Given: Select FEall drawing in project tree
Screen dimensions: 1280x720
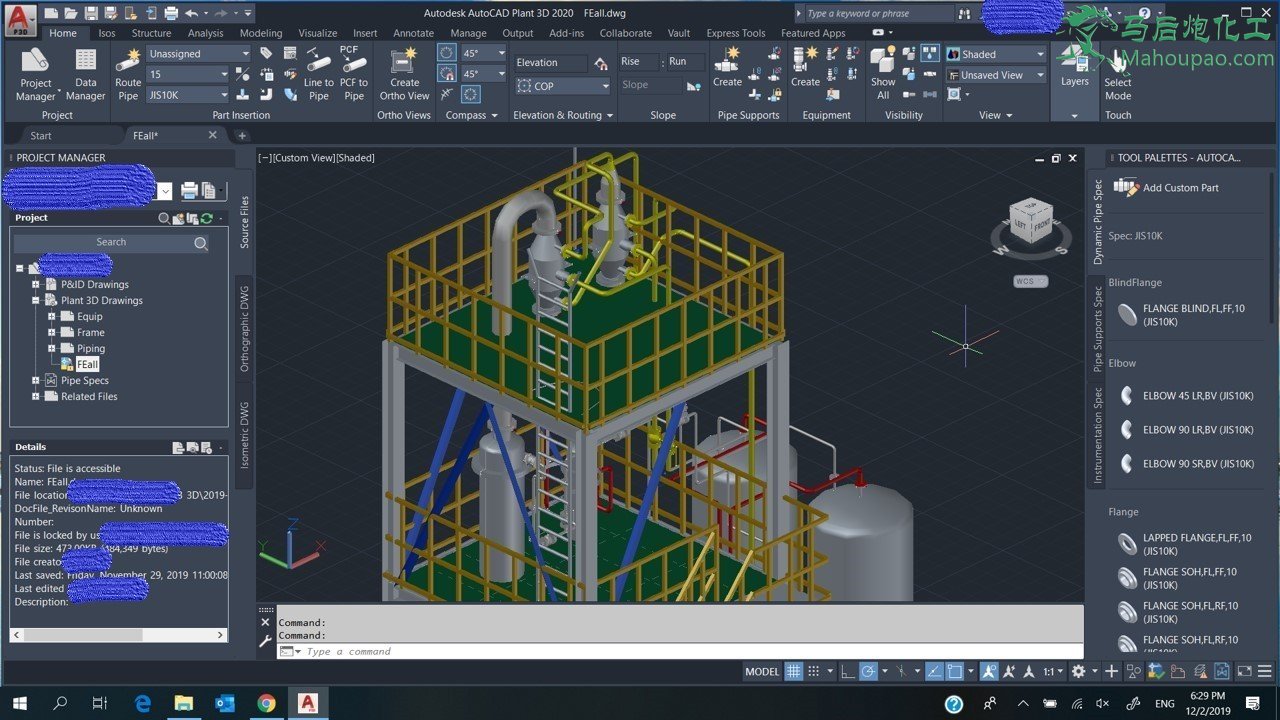Looking at the screenshot, I should pos(87,364).
